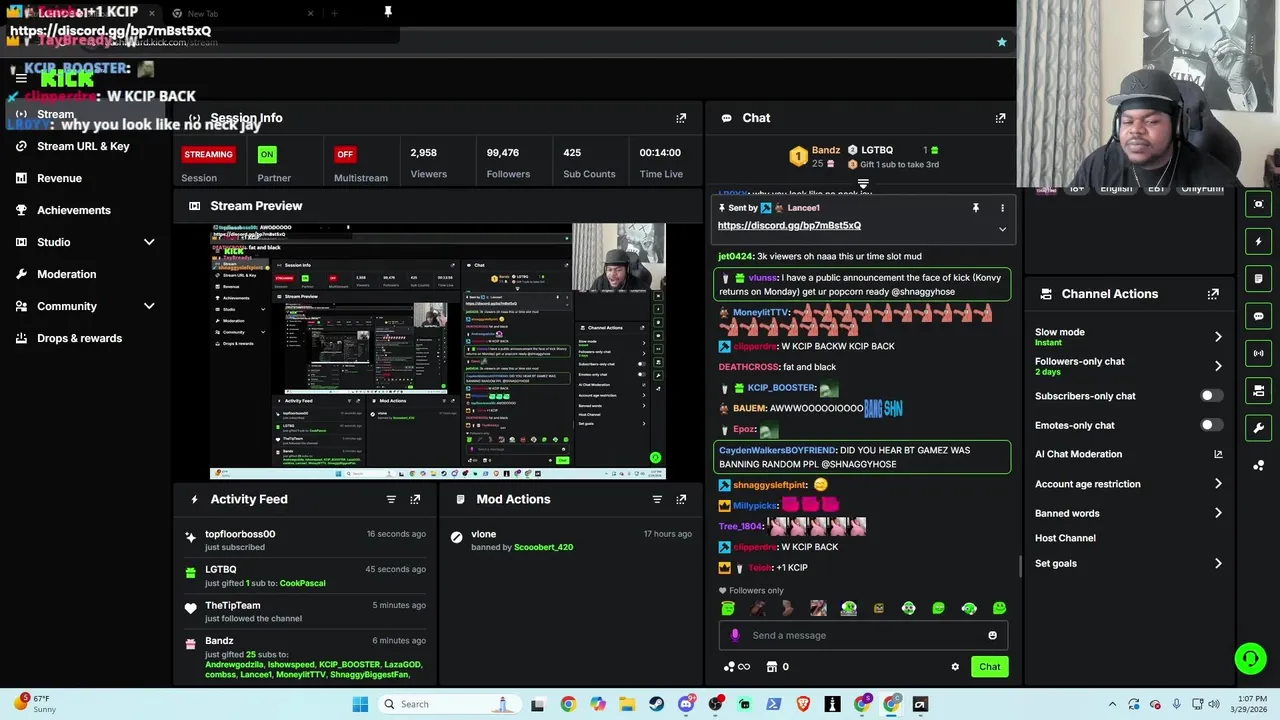Click the wrench shortcut icon
This screenshot has height=720, width=1280.
coord(1258,428)
